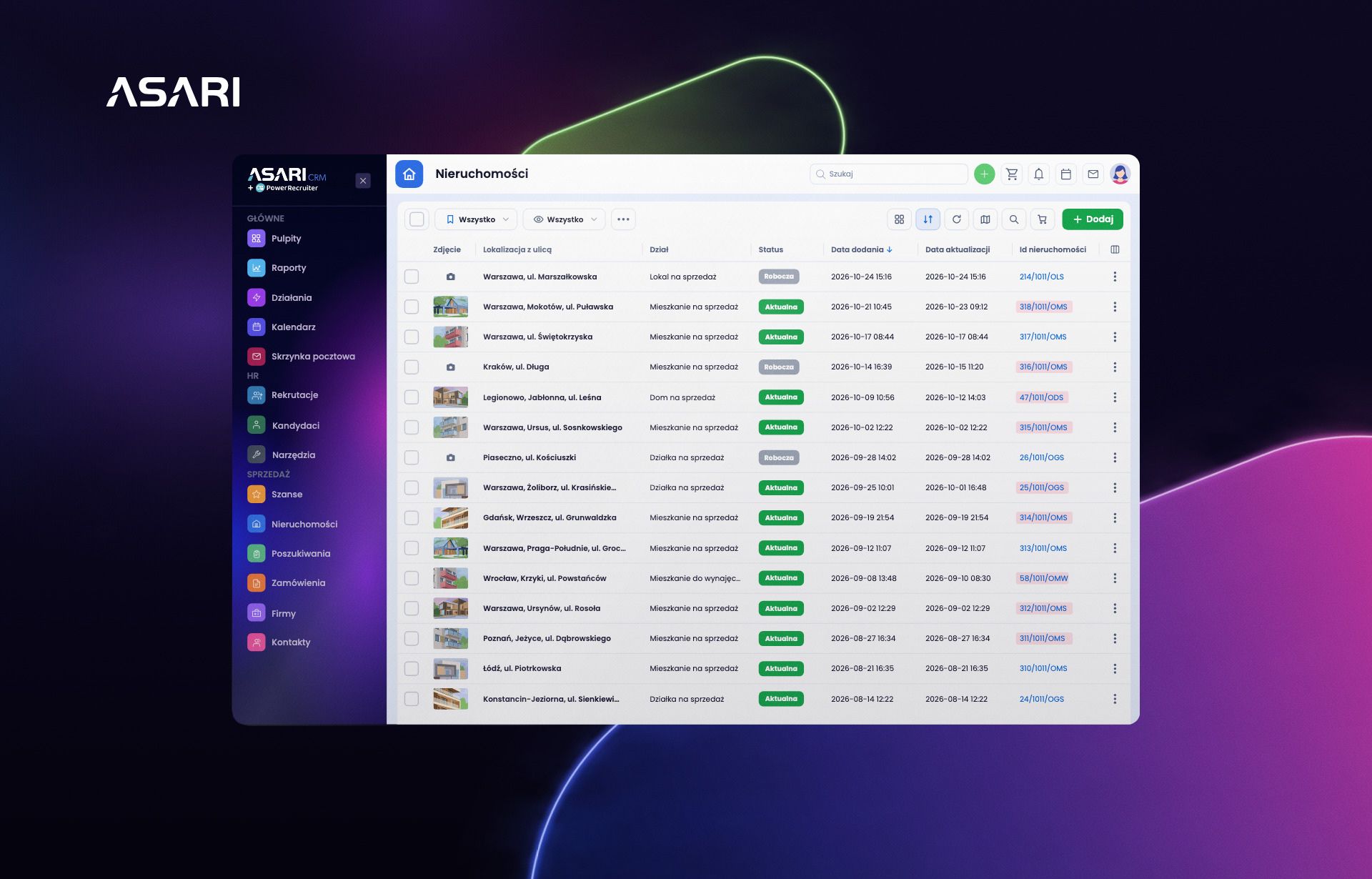Open row menu for Warszawa, ul. Marszałkowska

pyautogui.click(x=1115, y=277)
